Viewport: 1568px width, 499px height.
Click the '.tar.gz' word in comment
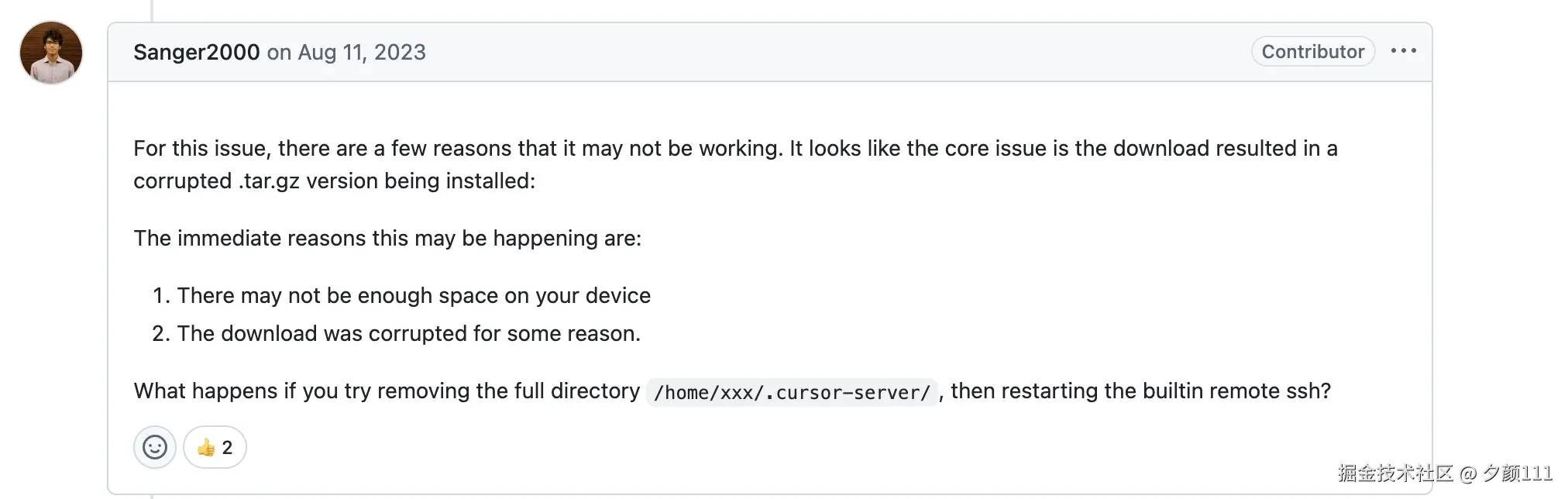tap(268, 181)
